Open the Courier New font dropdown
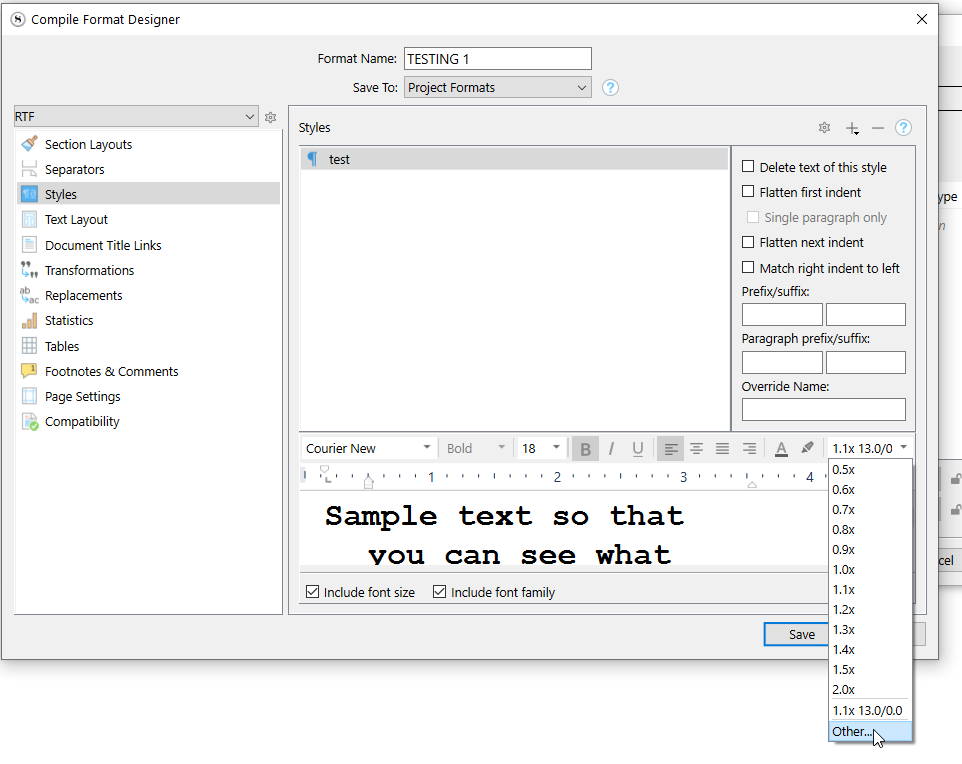 coord(368,448)
